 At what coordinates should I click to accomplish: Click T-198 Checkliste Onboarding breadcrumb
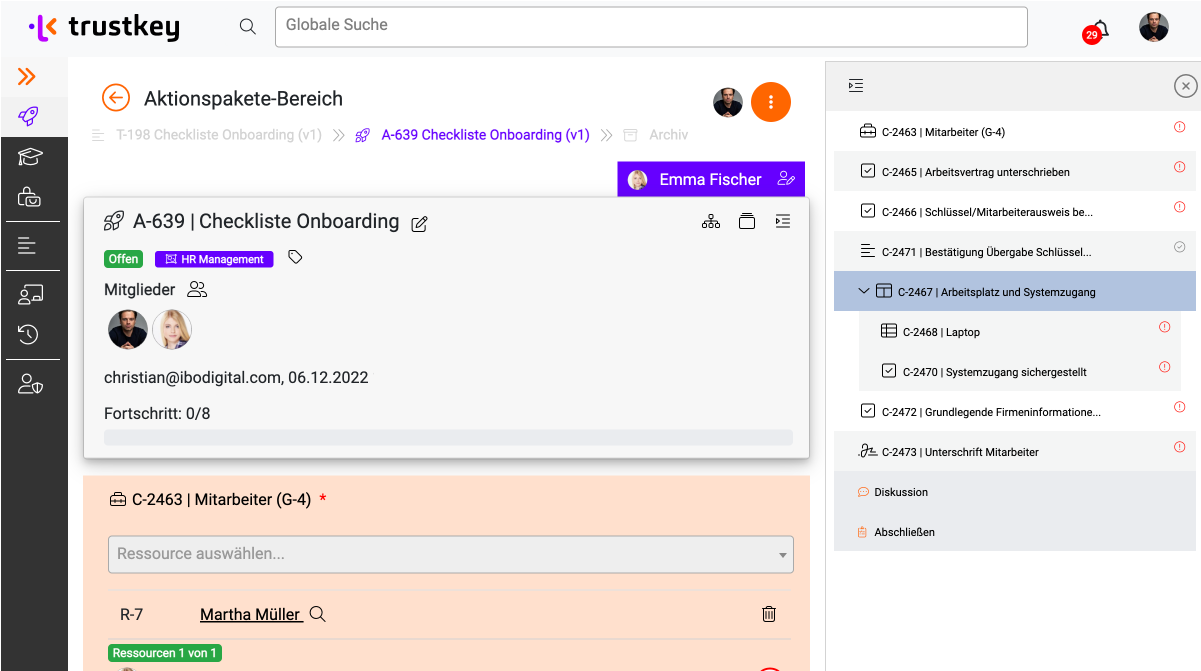(x=218, y=135)
